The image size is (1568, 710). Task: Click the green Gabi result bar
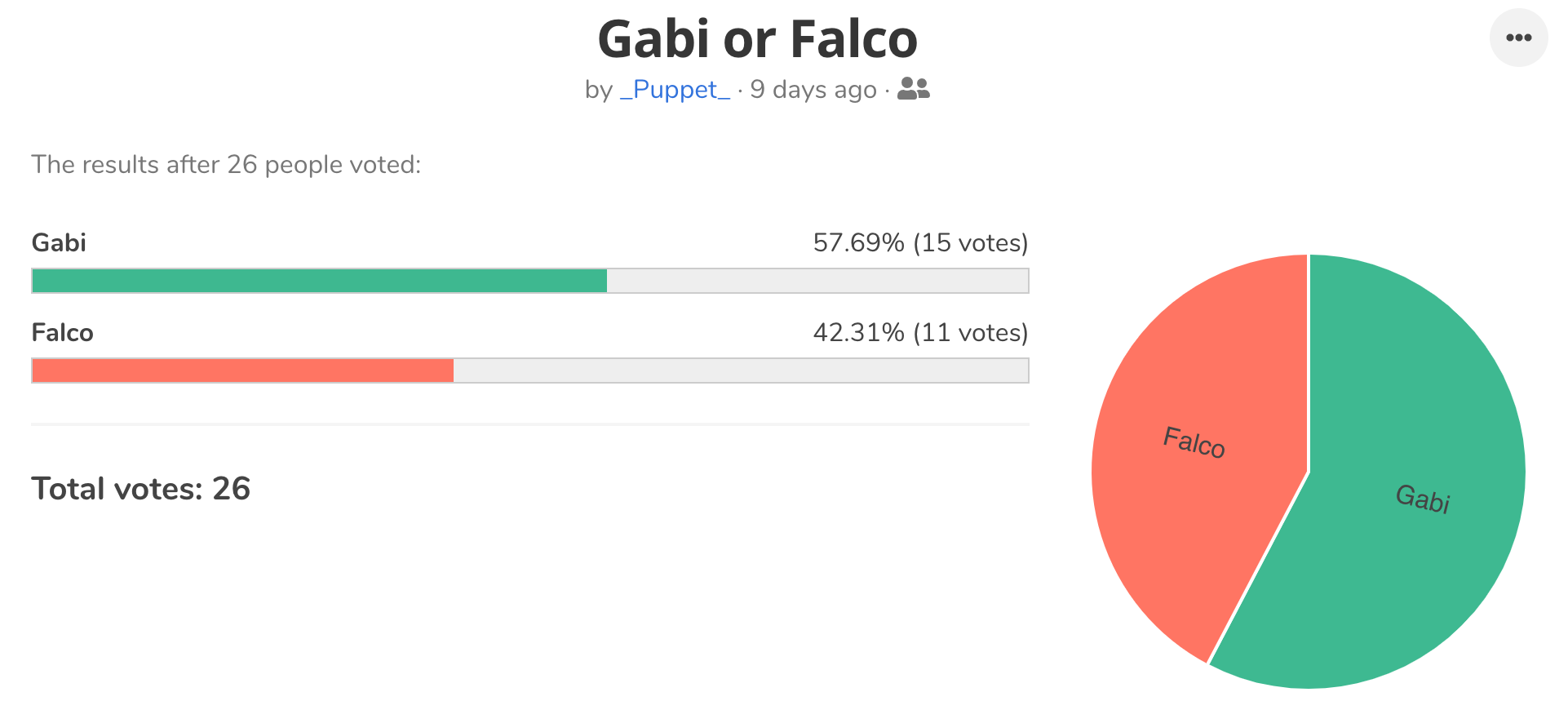(x=320, y=281)
